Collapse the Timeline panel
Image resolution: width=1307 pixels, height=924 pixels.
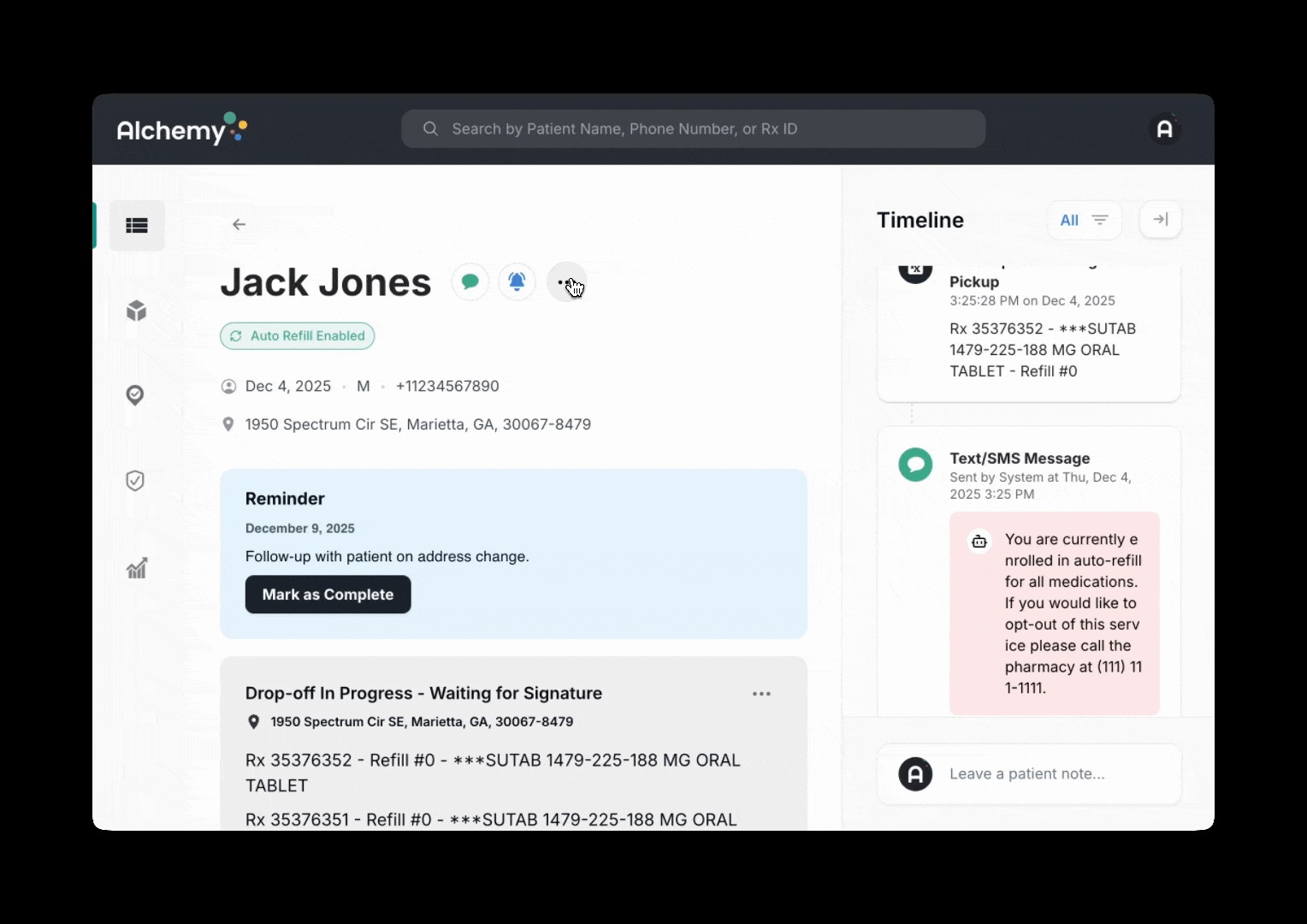(x=1161, y=220)
